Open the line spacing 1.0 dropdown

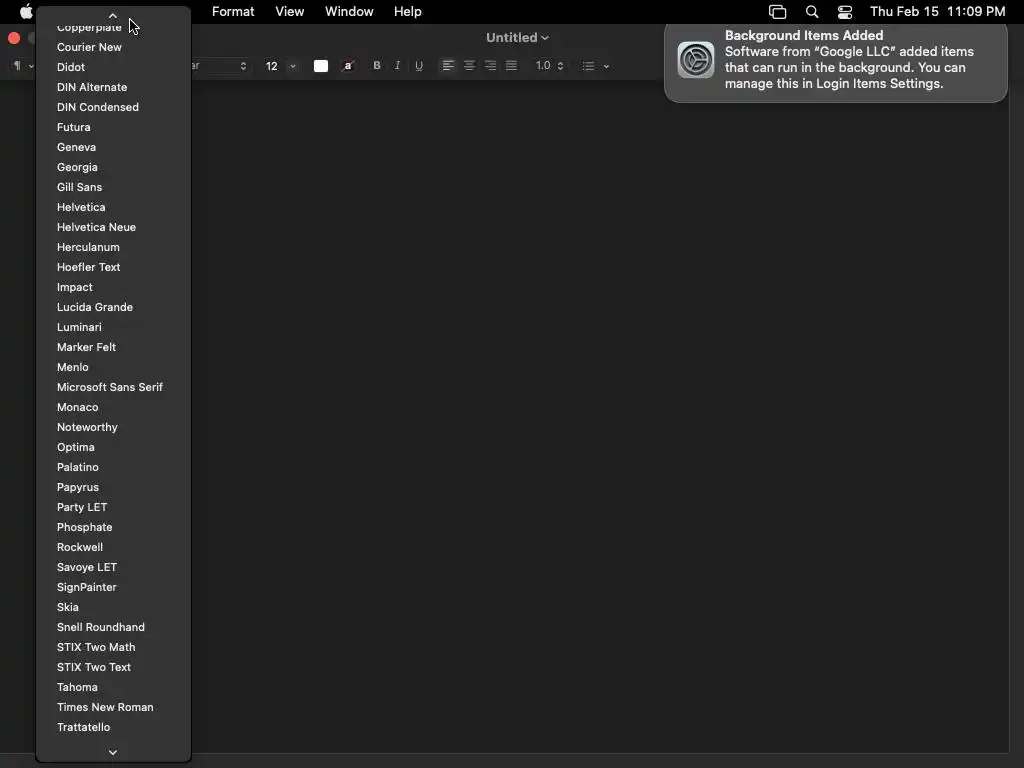click(549, 65)
